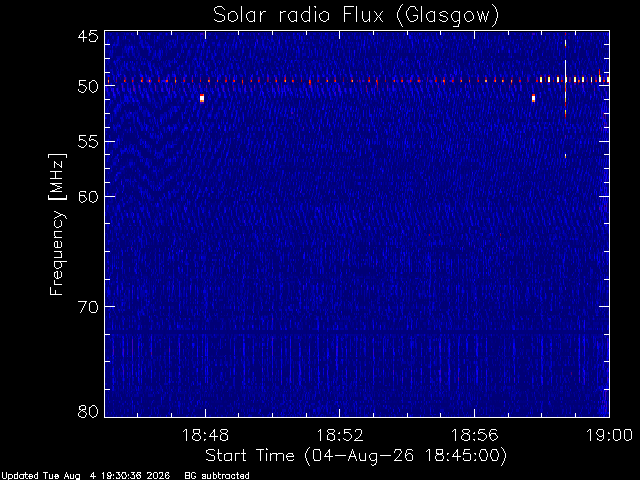Click the white burst near 18:48
The height and width of the screenshot is (480, 640).
click(x=202, y=98)
